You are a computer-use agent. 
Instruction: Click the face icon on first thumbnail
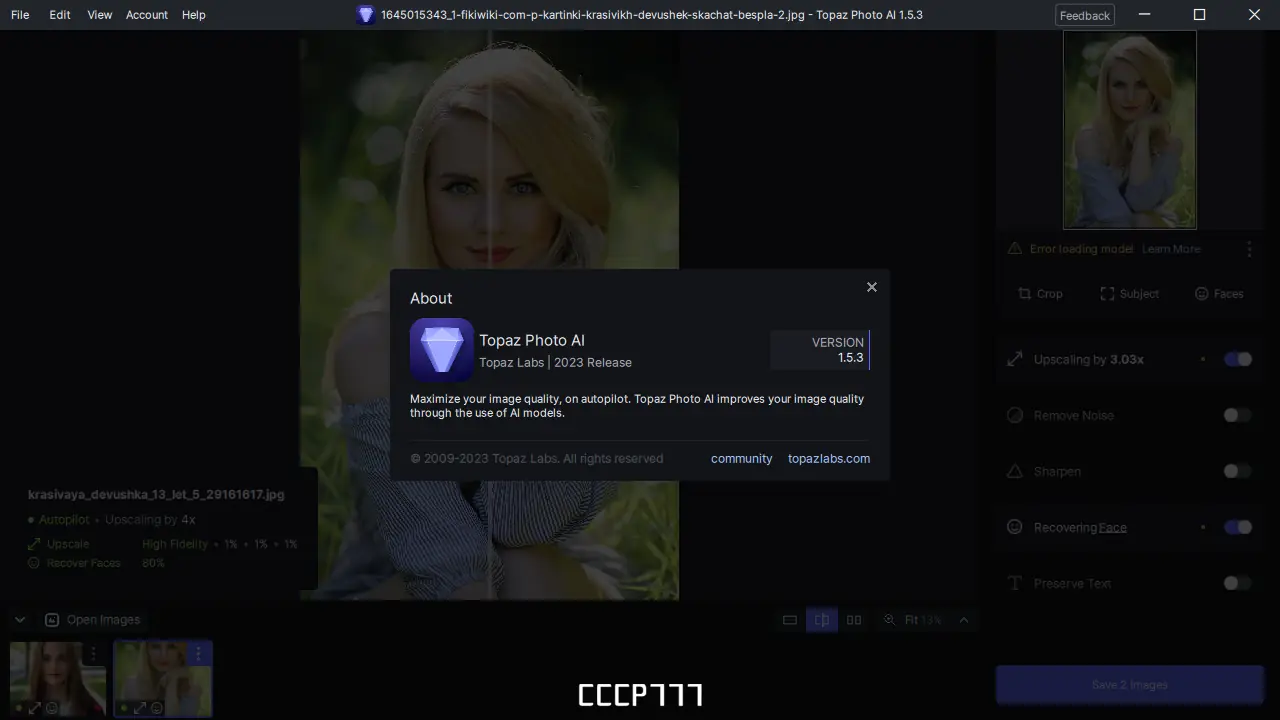pos(52,708)
